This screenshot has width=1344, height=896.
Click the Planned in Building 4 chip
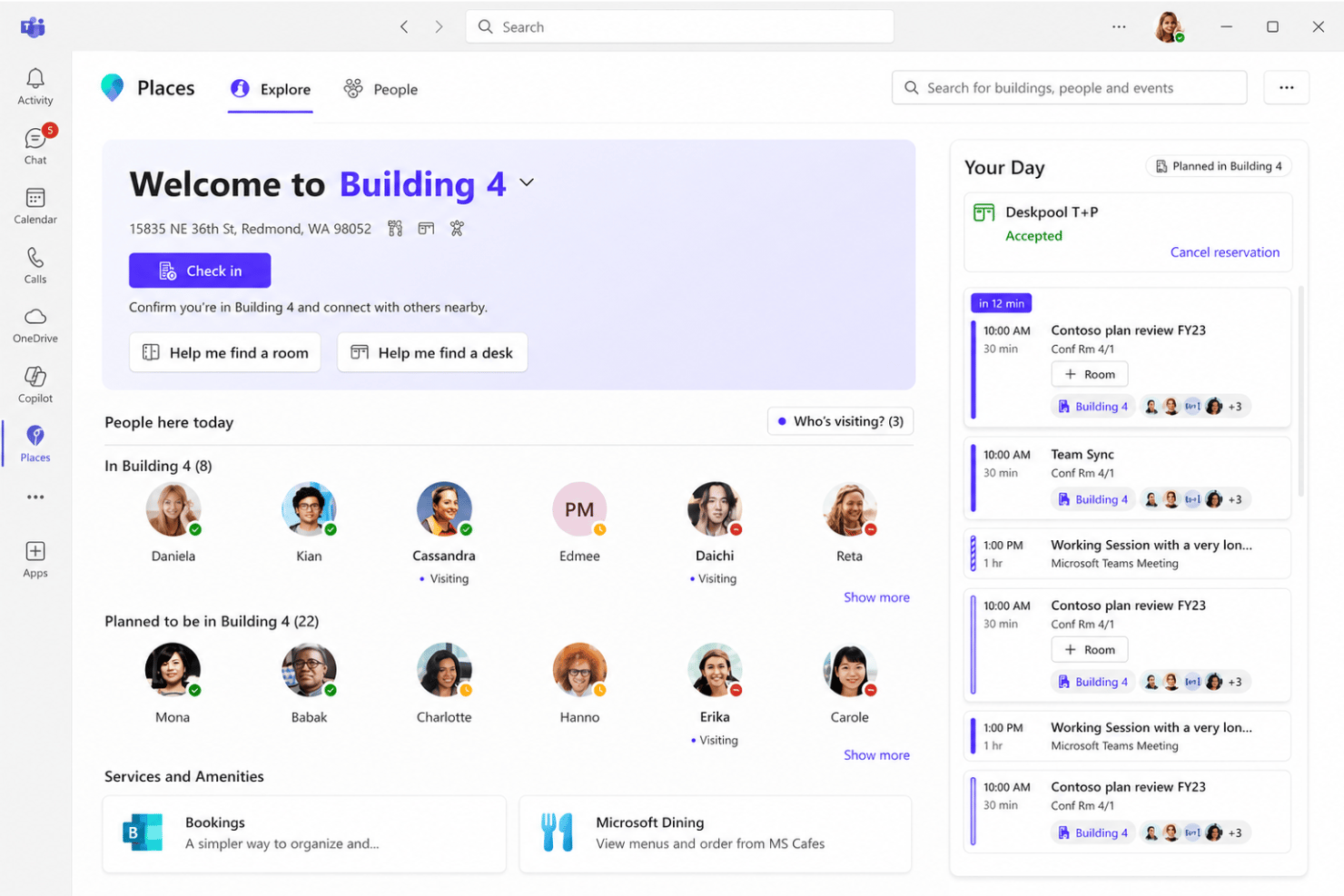point(1219,166)
